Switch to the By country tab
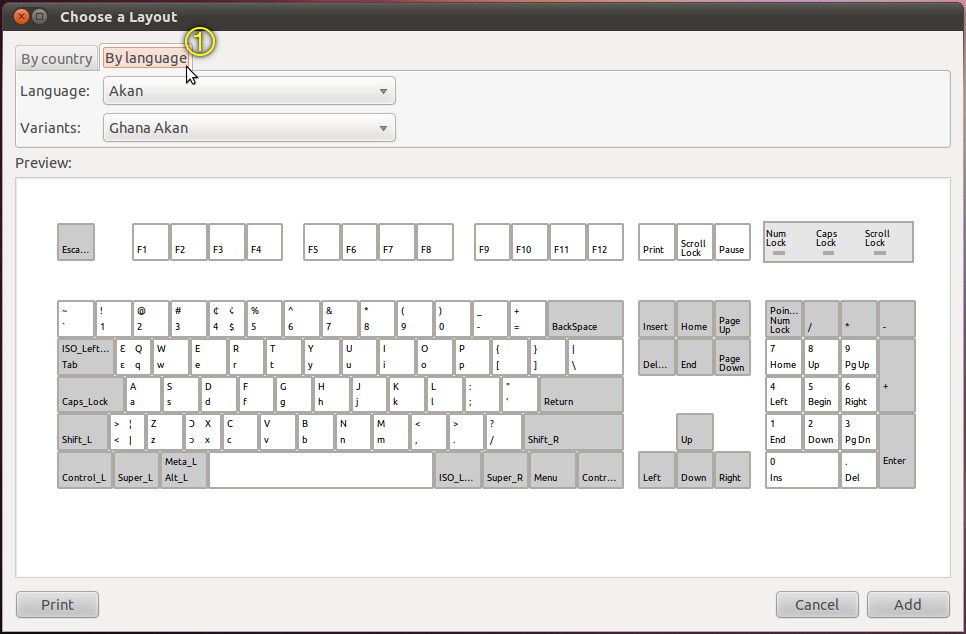The height and width of the screenshot is (634, 966). pyautogui.click(x=55, y=58)
